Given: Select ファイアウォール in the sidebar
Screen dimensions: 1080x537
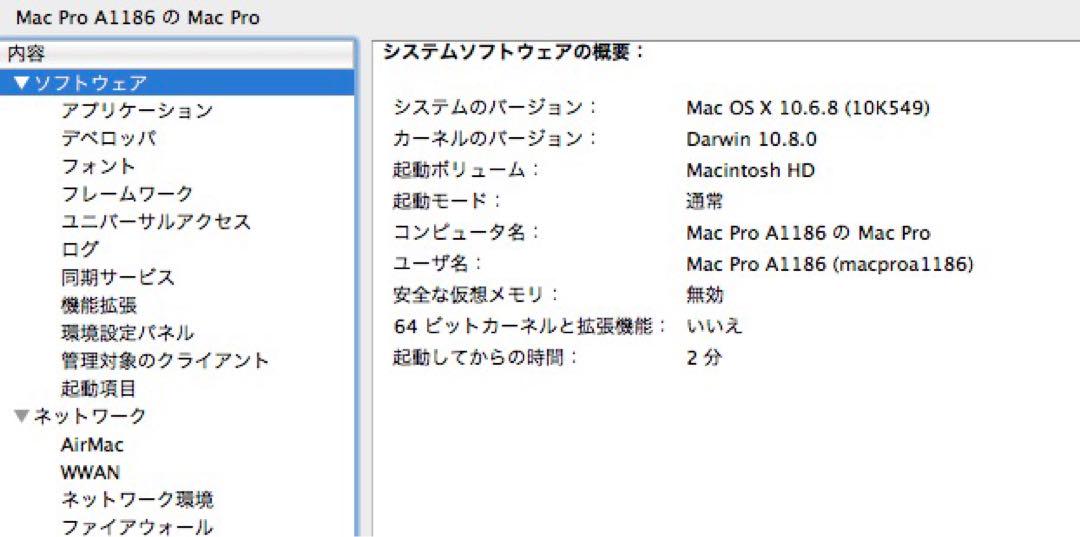Looking at the screenshot, I should point(136,527).
